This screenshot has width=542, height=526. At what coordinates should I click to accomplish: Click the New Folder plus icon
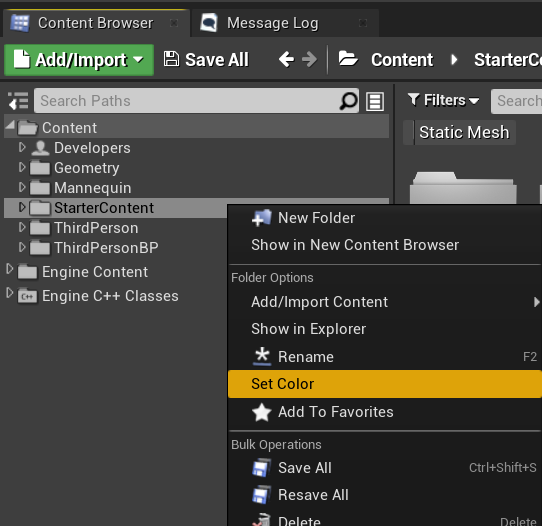coord(262,218)
